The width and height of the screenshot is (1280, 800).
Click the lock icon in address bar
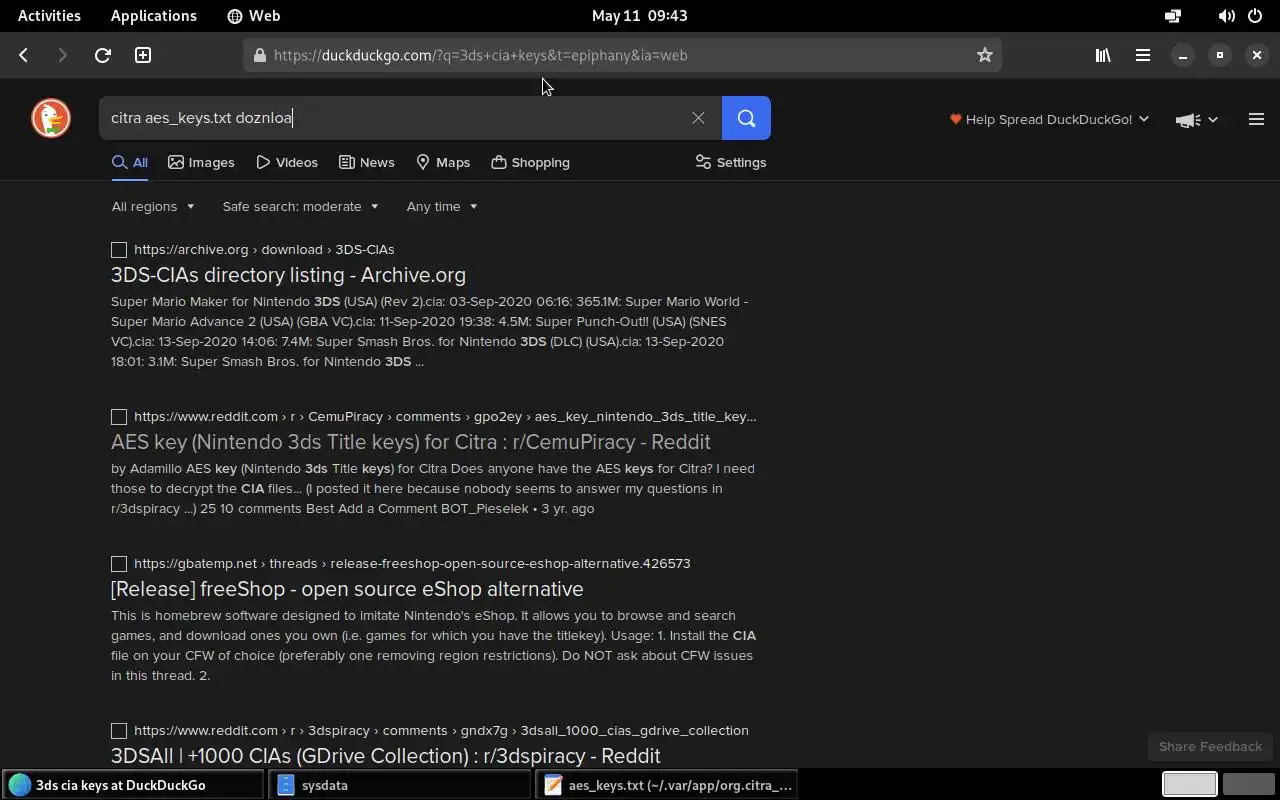pyautogui.click(x=260, y=55)
